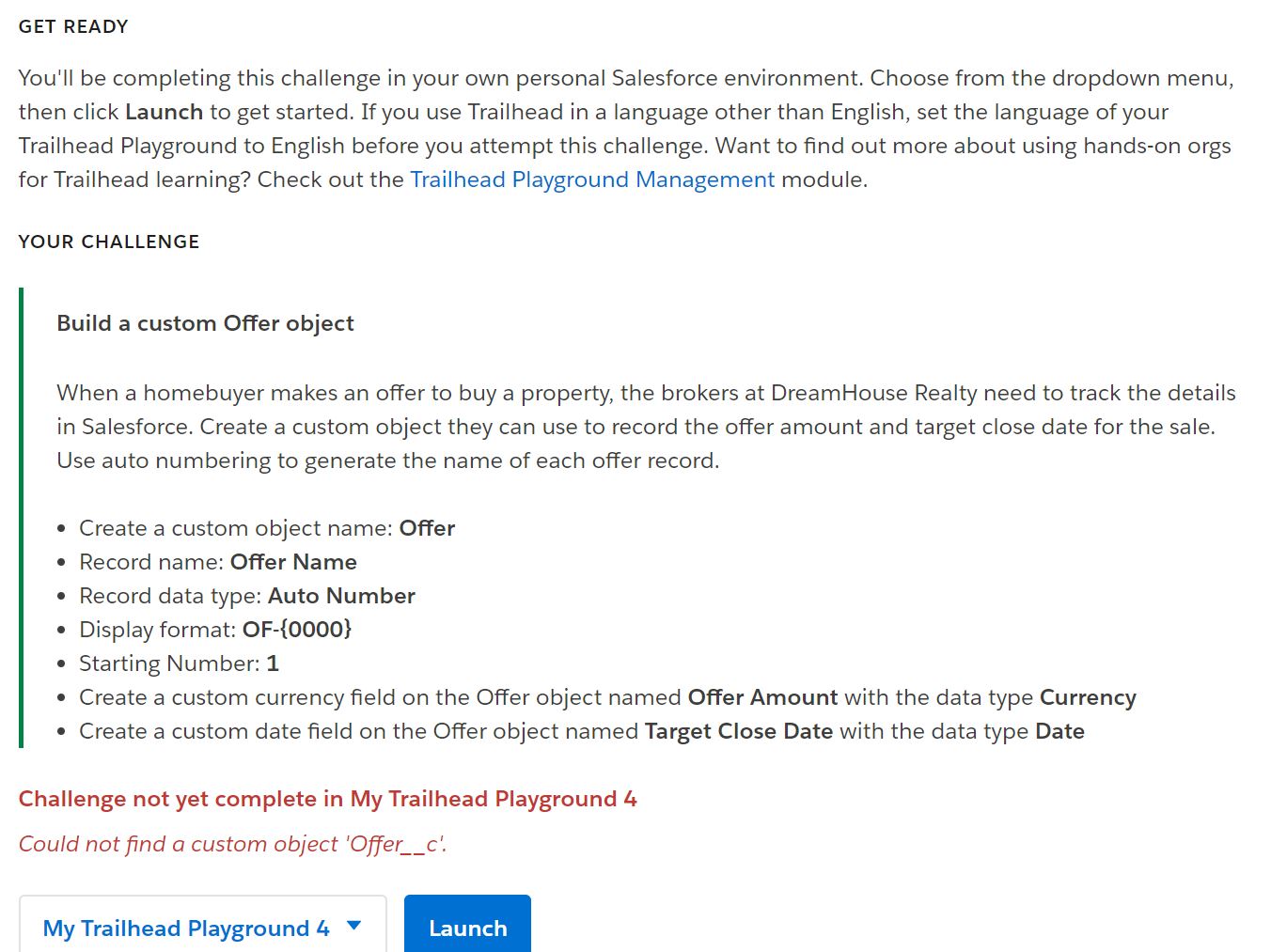Click the Could not find custom object error text
The image size is (1271, 952).
[x=232, y=844]
